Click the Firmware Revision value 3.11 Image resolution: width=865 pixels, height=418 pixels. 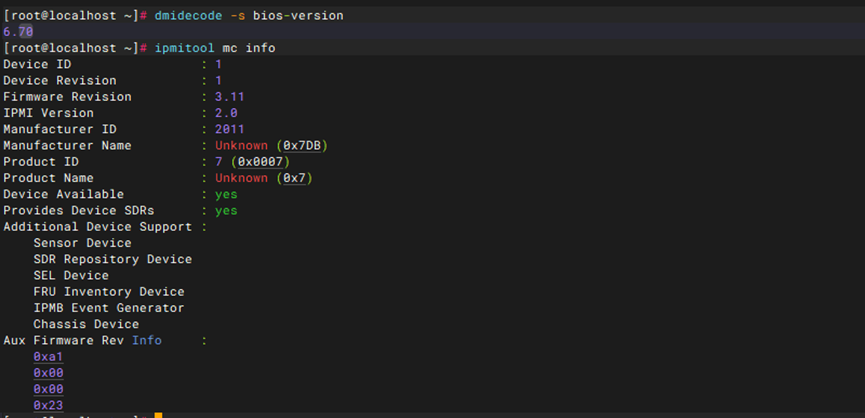pos(229,97)
